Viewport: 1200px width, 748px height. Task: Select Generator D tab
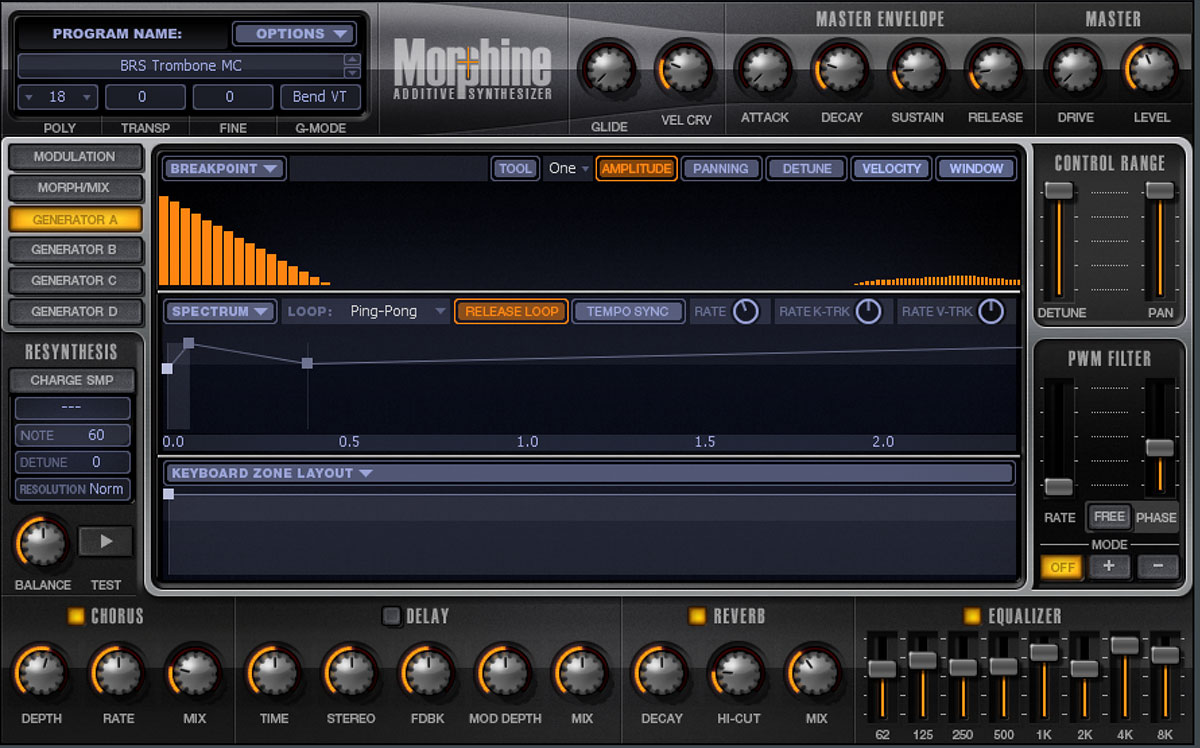[75, 312]
